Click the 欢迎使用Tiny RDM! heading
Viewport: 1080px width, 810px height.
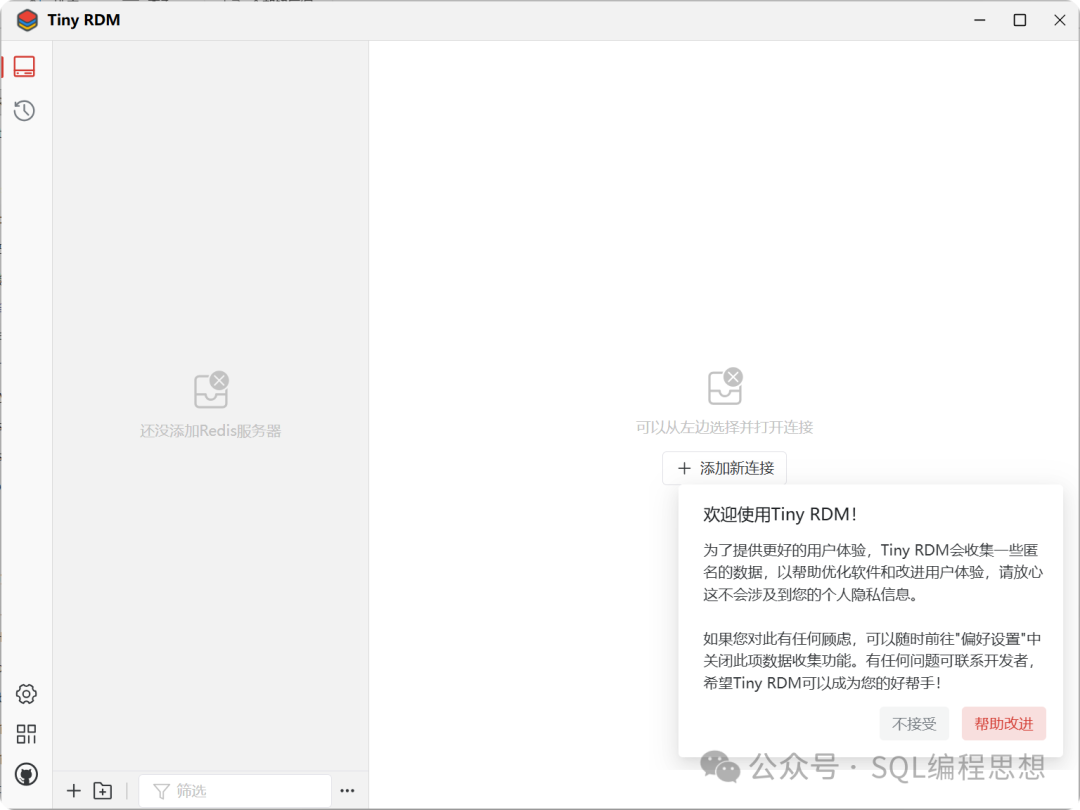coord(780,515)
